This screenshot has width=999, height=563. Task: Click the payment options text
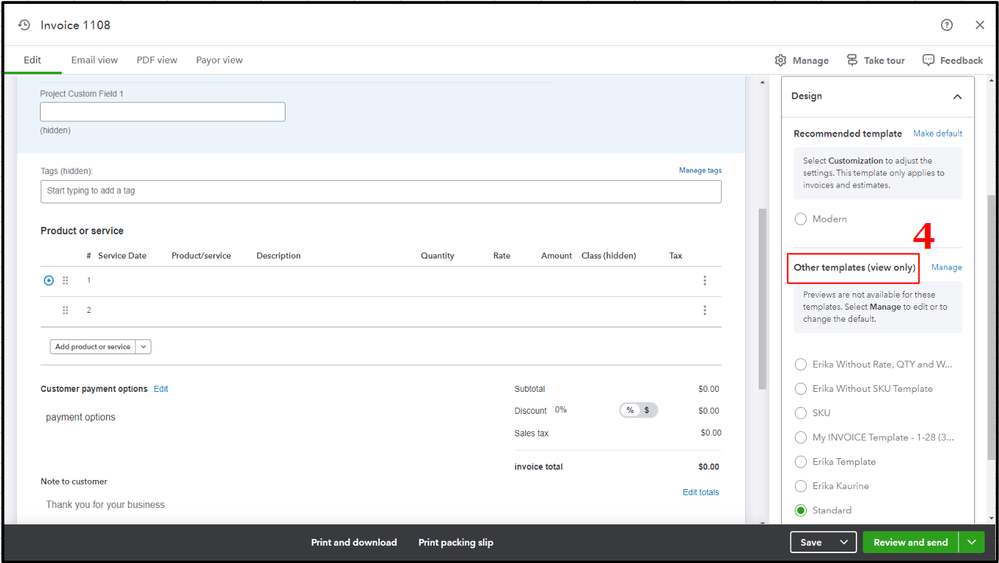pos(80,417)
